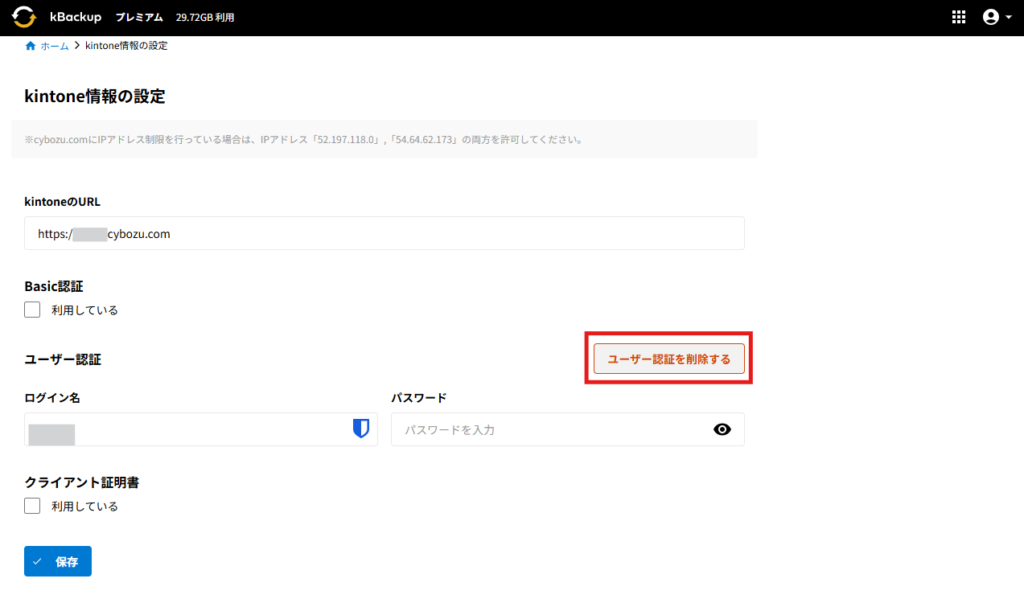Click the house icon in the breadcrumb
Viewport: 1024px width, 599px height.
coord(30,46)
